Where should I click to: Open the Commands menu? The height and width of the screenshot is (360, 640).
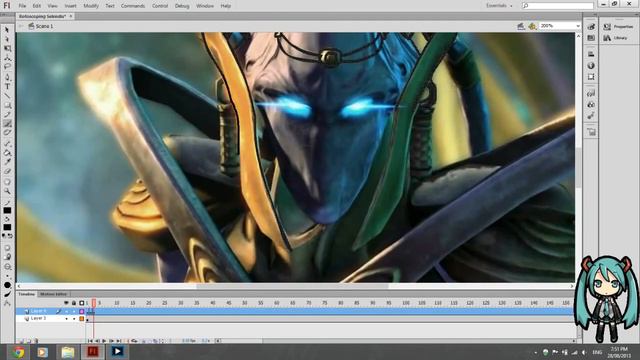[133, 6]
